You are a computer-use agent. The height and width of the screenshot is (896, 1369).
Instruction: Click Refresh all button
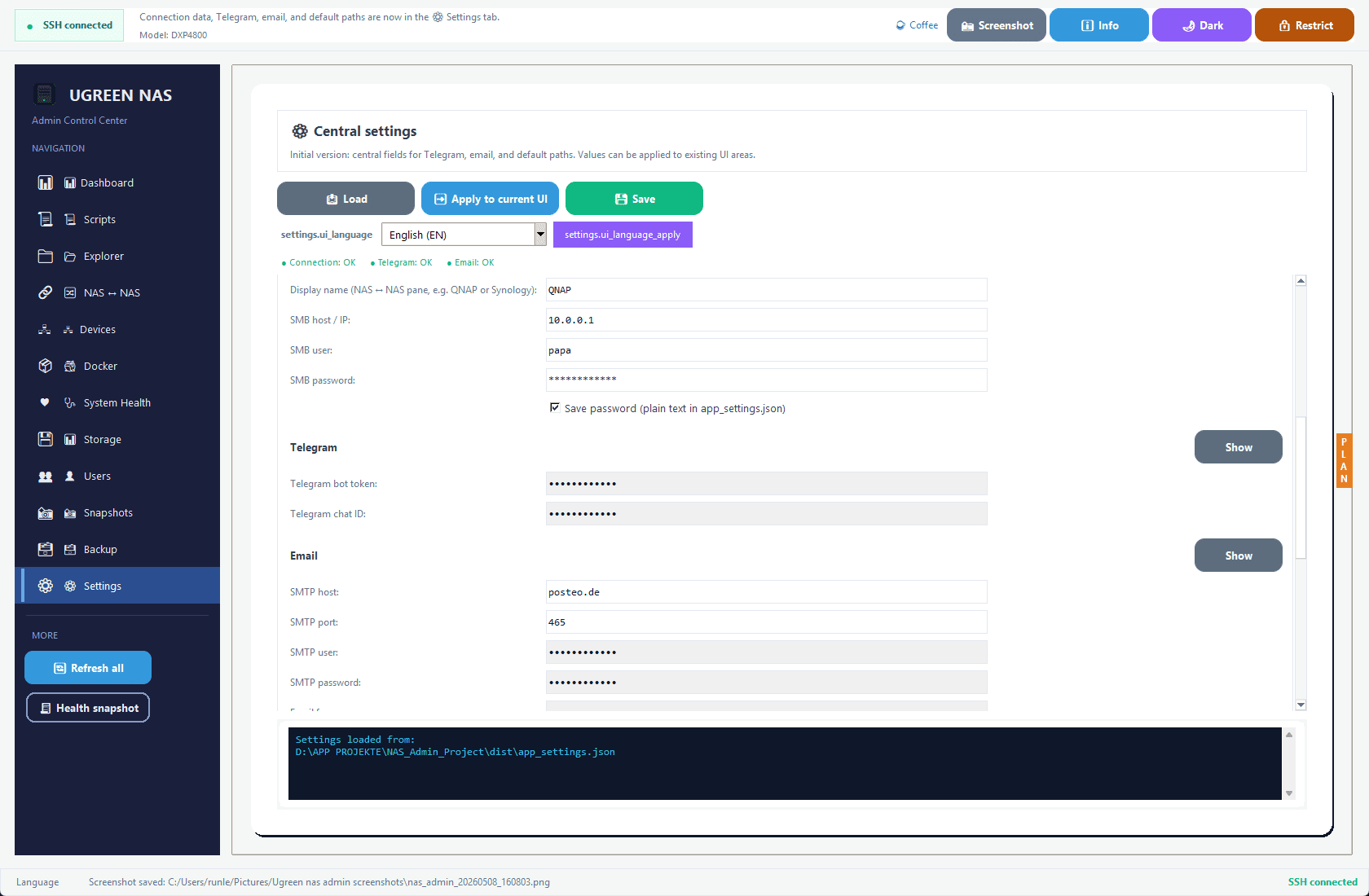pyautogui.click(x=88, y=668)
